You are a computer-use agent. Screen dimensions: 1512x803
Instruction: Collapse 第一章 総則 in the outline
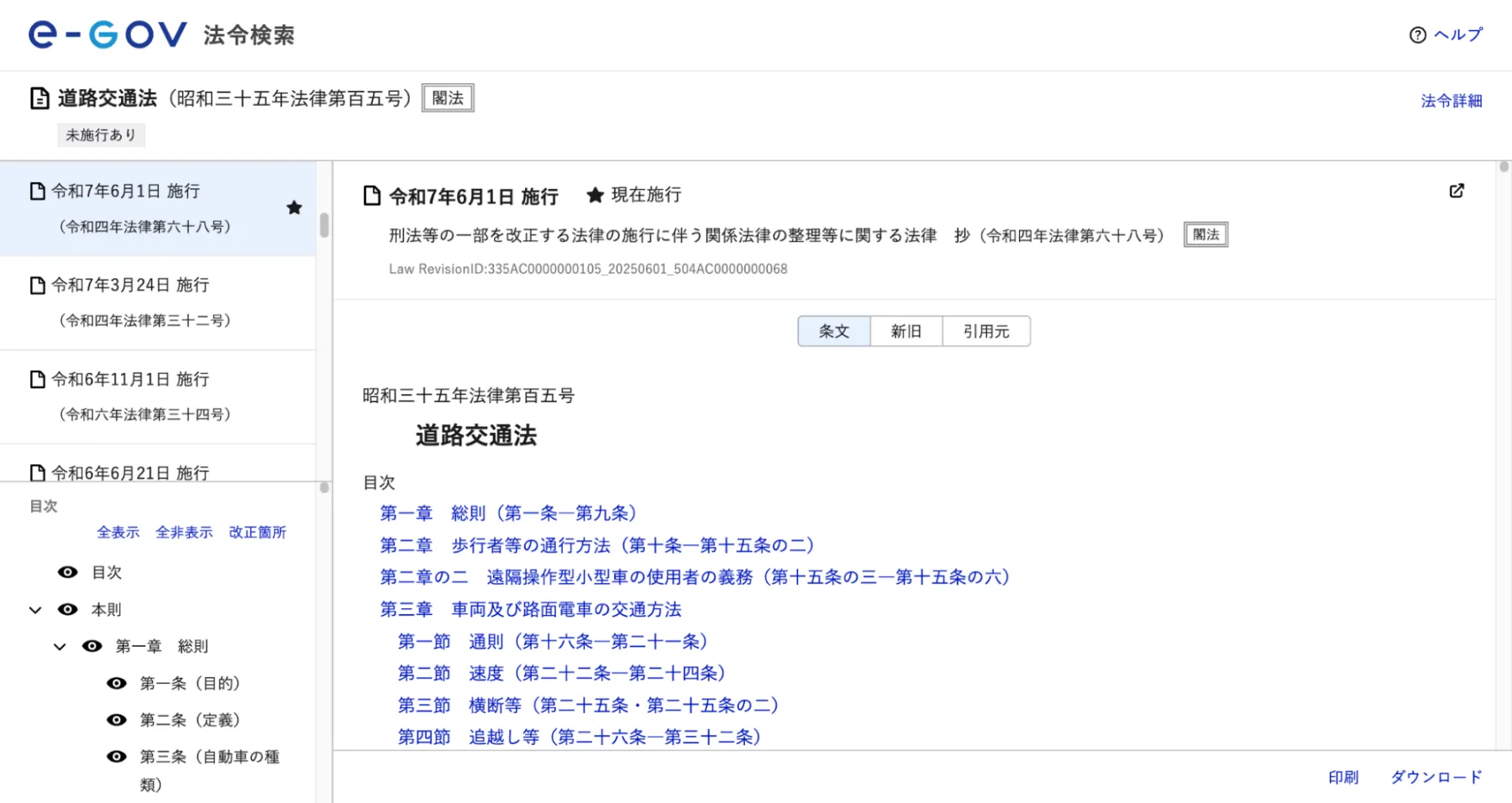click(x=59, y=646)
